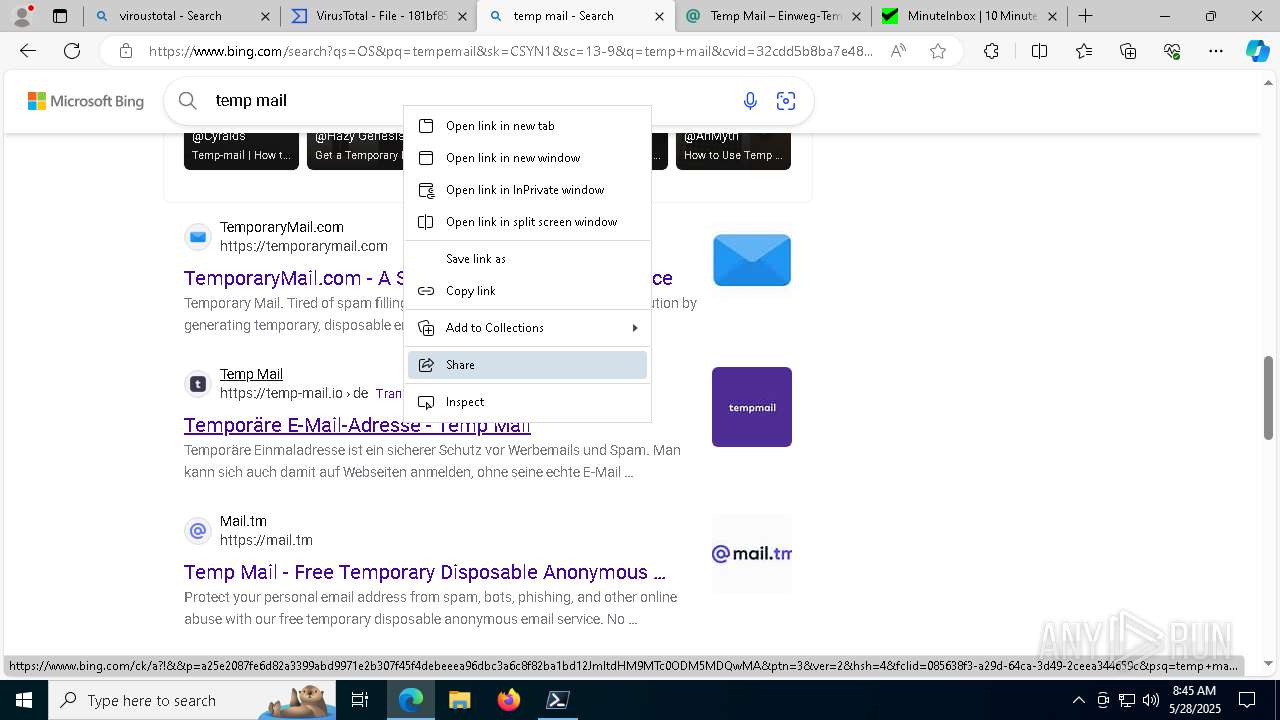This screenshot has width=1280, height=720.
Task: Launch Firefox from the taskbar
Action: pyautogui.click(x=509, y=700)
